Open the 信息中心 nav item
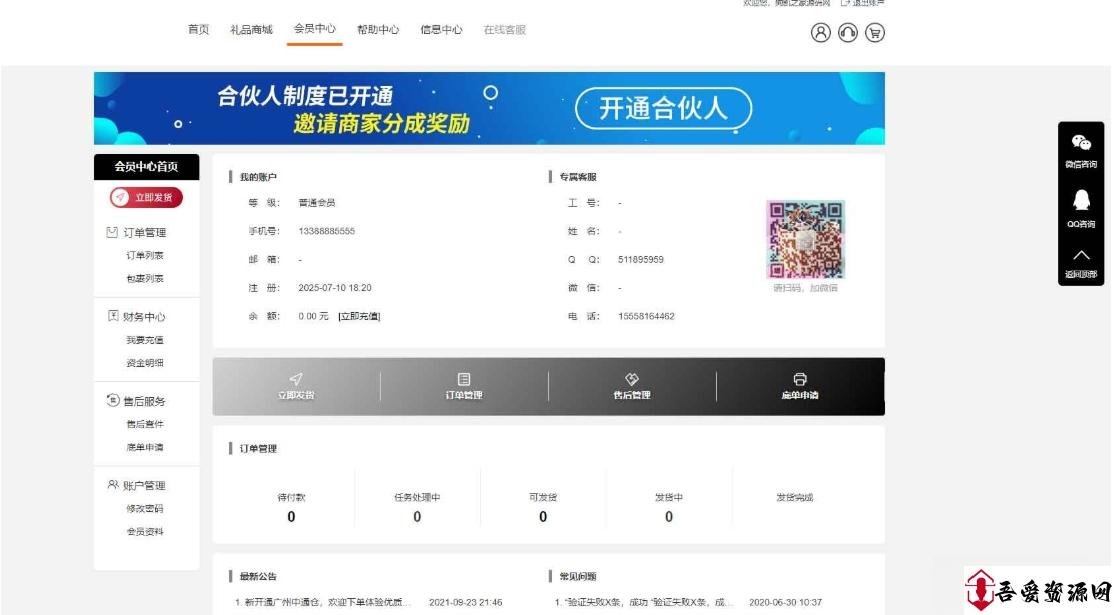The height and width of the screenshot is (615, 1114). coord(441,30)
